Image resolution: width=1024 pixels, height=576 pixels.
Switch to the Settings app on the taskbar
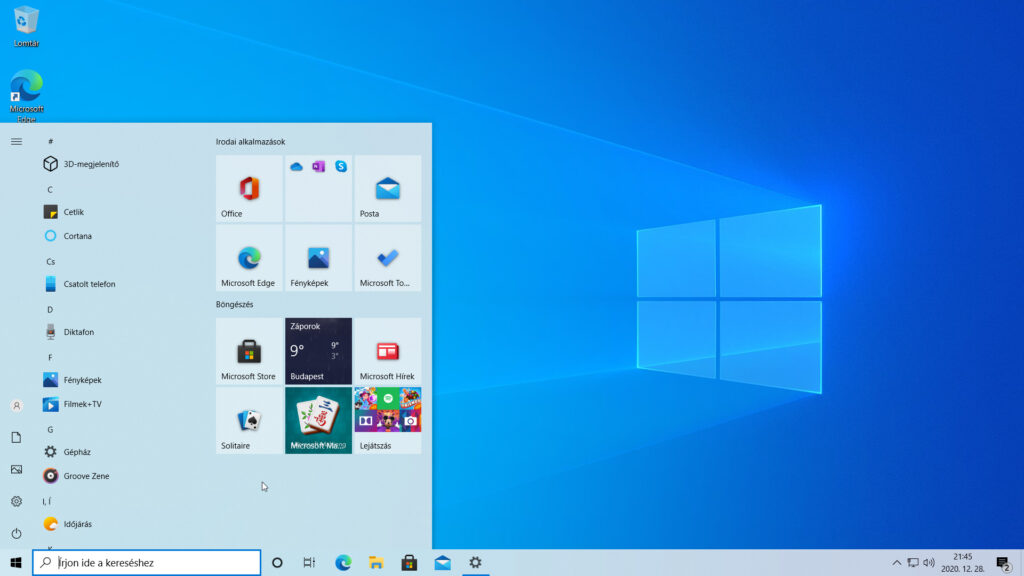coord(475,562)
